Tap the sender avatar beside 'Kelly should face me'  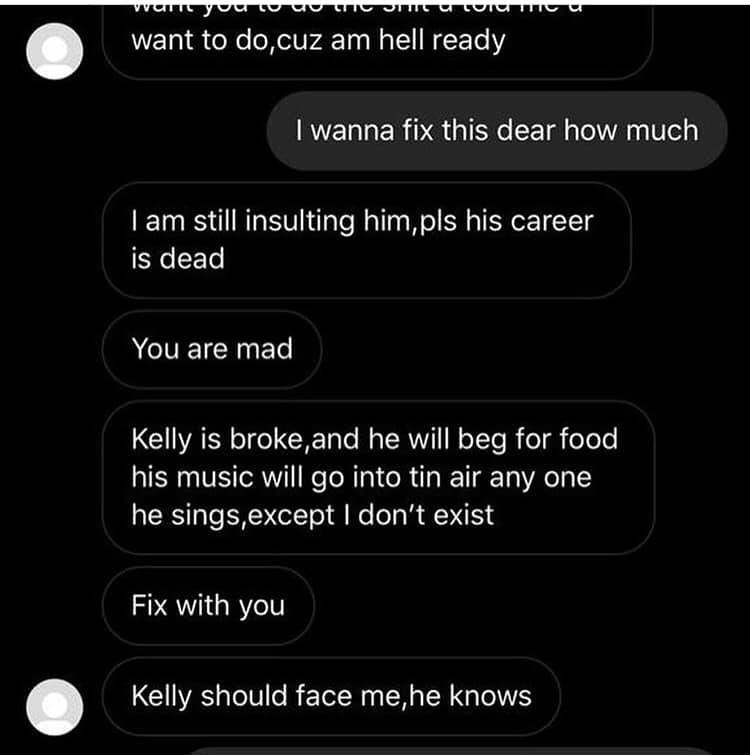54,707
